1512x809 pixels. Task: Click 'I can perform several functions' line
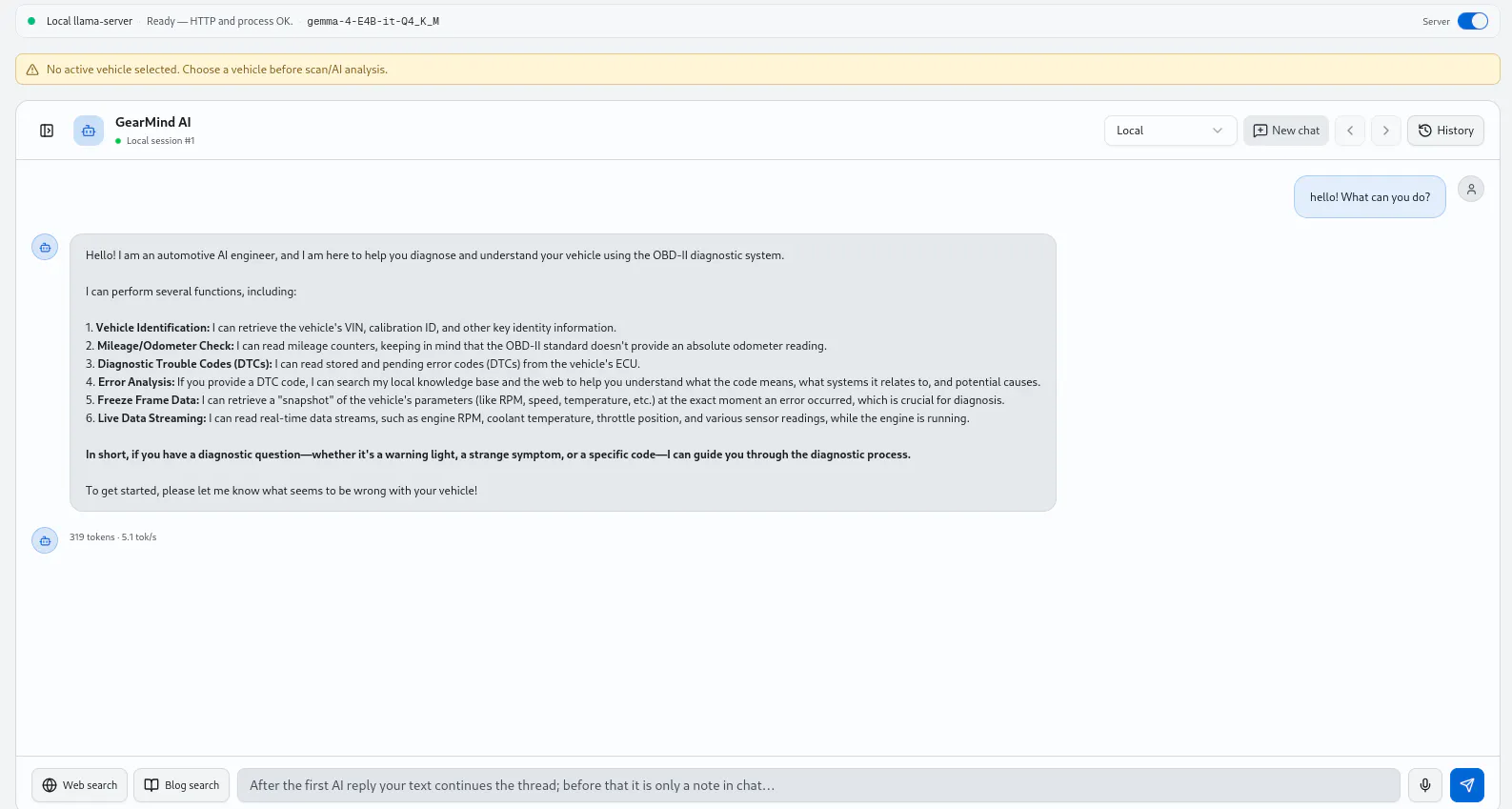(x=191, y=292)
